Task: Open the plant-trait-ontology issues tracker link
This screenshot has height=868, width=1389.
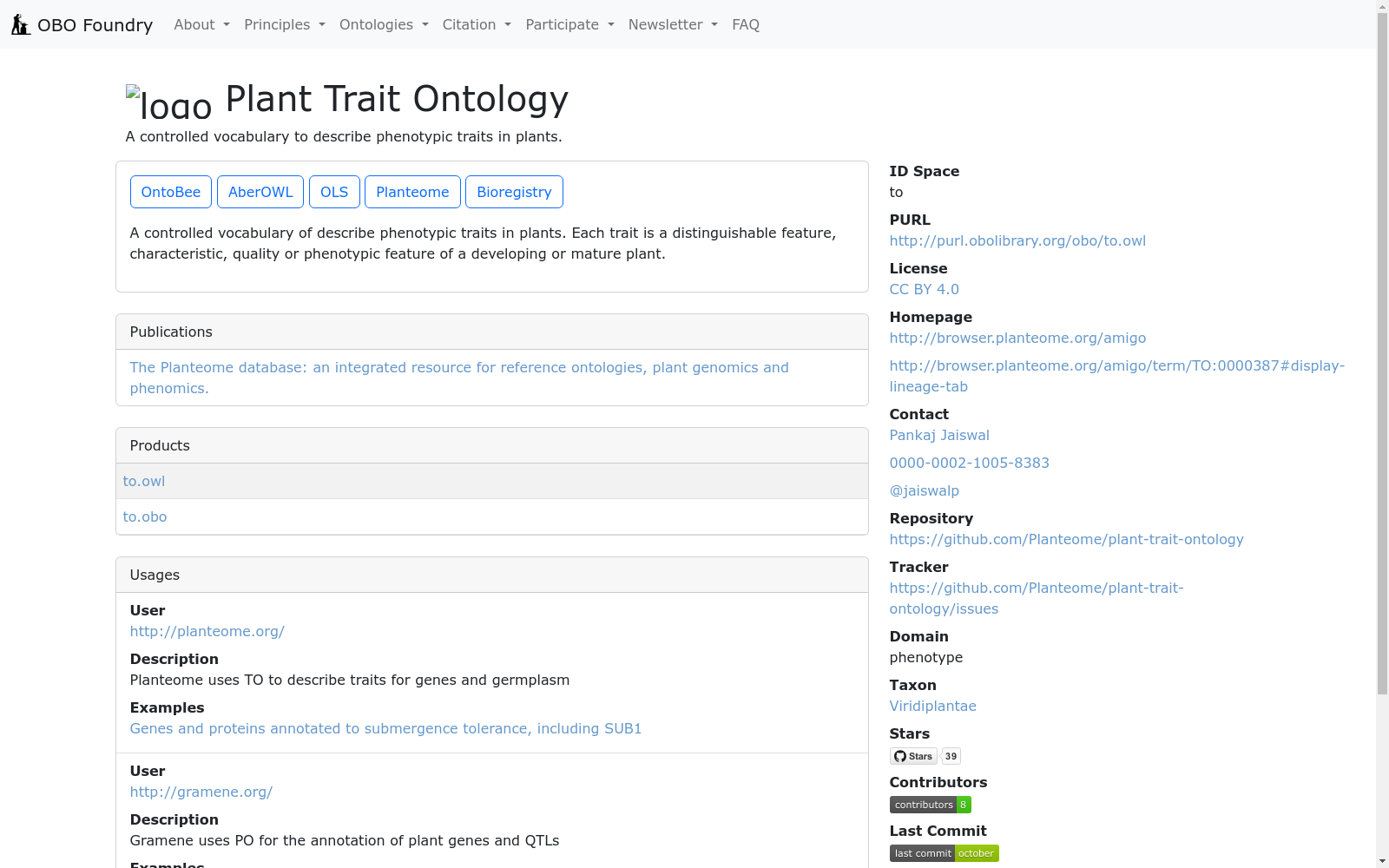Action: click(1037, 598)
